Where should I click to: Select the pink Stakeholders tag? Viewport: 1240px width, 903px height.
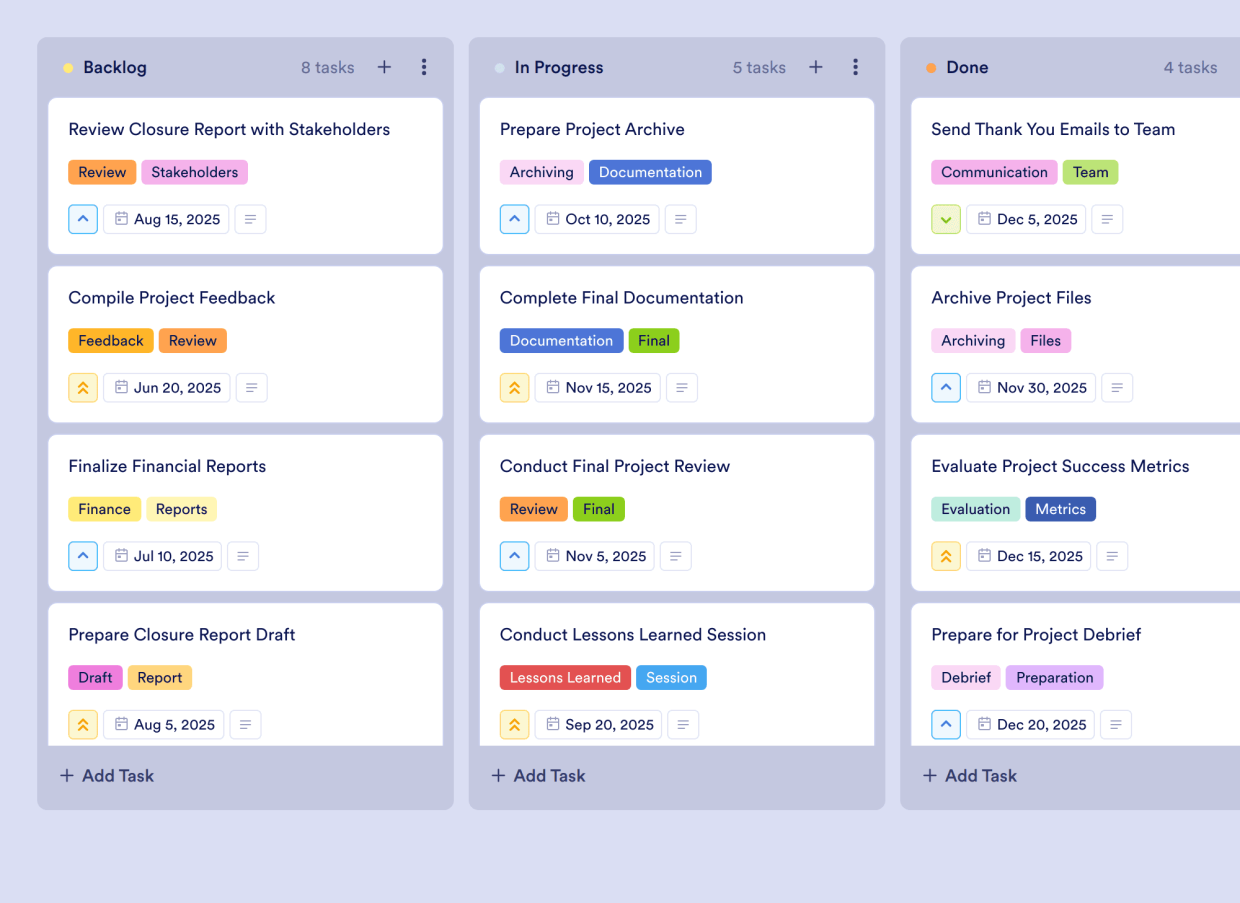(194, 172)
